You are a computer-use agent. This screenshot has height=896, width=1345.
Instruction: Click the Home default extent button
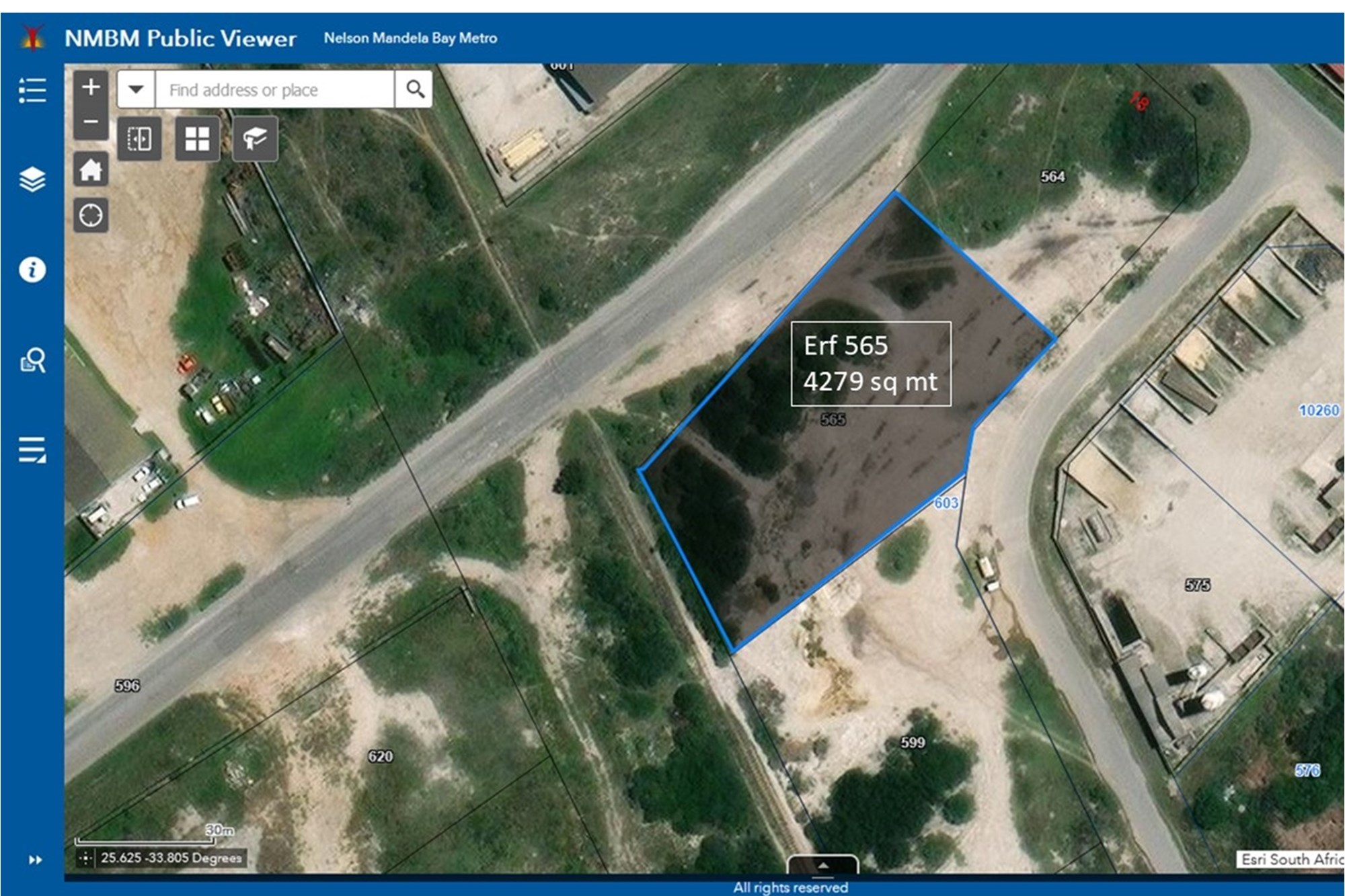pyautogui.click(x=91, y=169)
